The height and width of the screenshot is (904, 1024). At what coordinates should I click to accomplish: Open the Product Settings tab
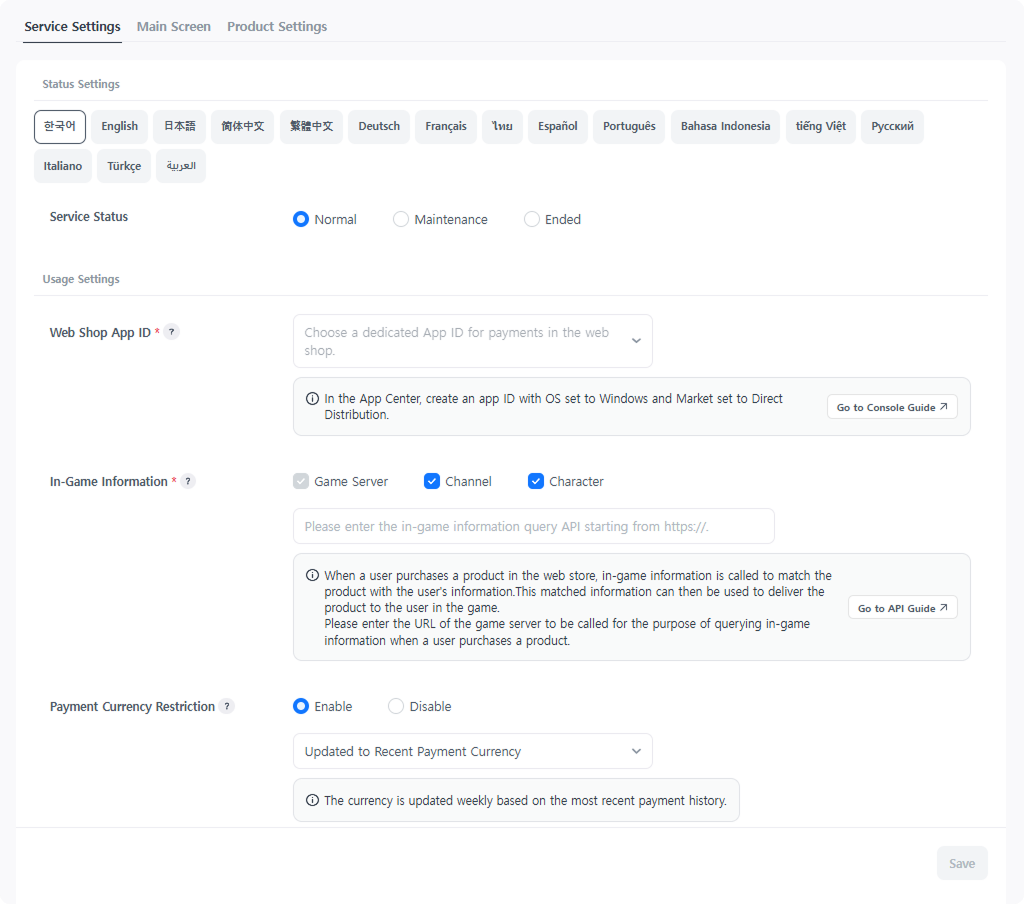[x=277, y=26]
